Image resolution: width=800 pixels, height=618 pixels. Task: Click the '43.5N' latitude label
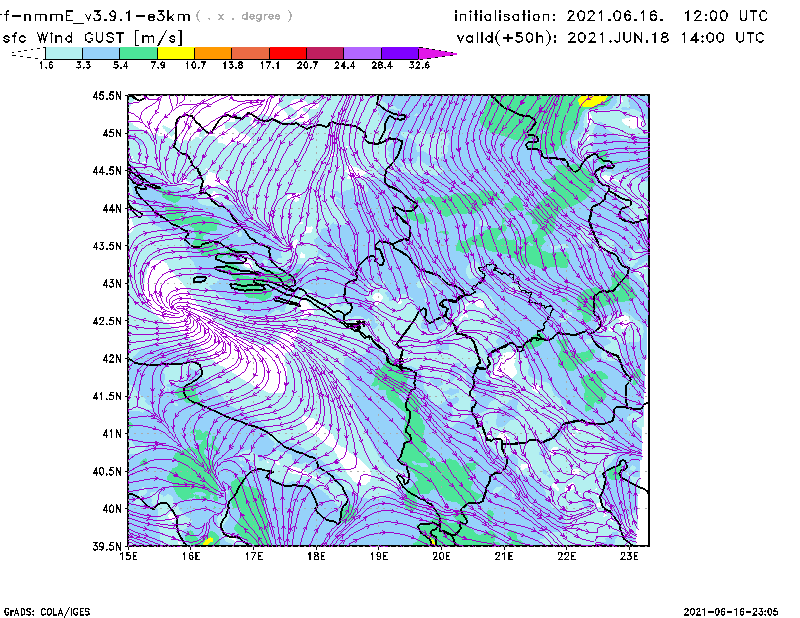107,246
